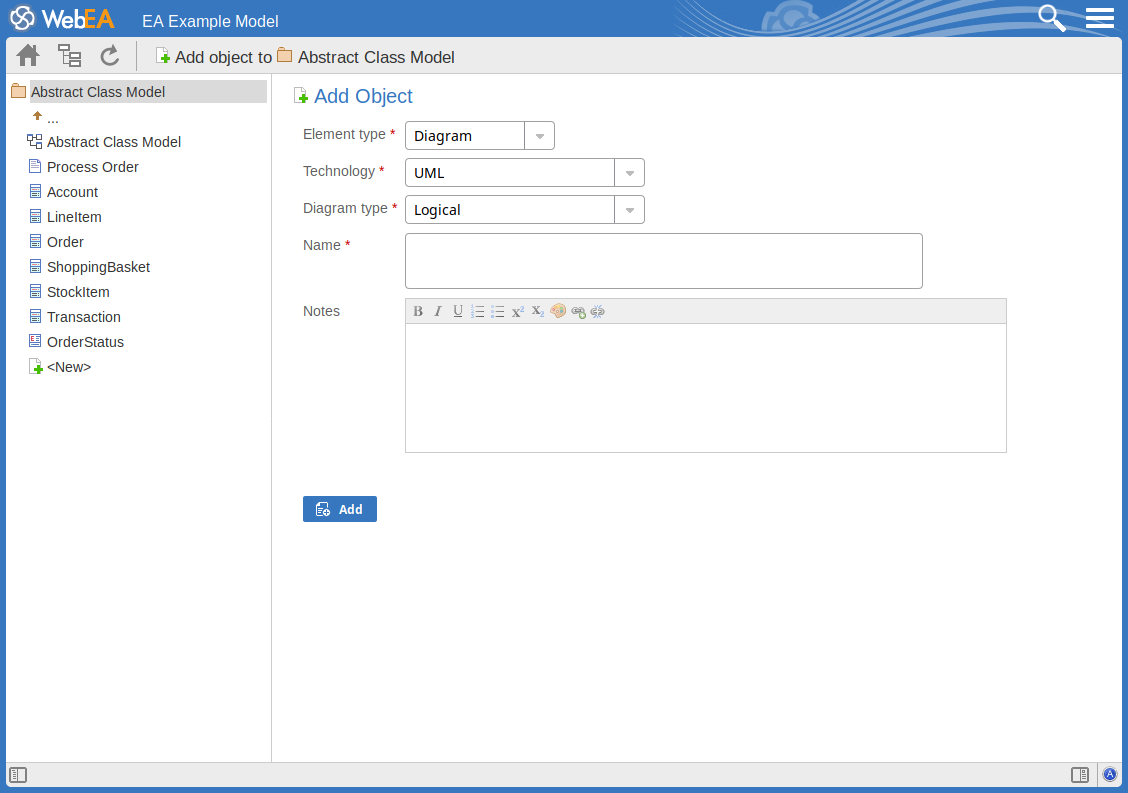Expand the Element type dropdown
This screenshot has height=793, width=1128.
point(539,136)
